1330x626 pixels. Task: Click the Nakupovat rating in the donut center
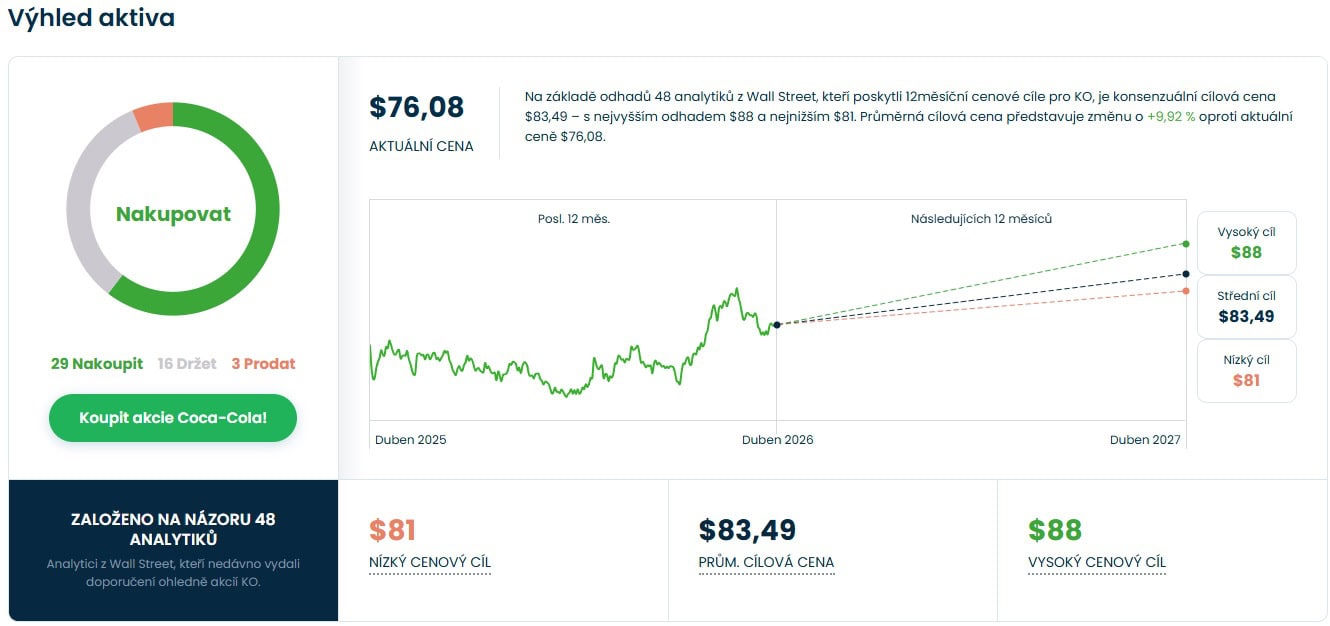click(173, 214)
